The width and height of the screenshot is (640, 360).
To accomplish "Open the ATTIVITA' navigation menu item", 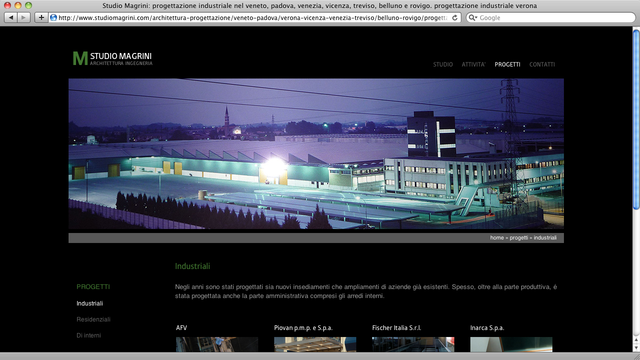I will [x=473, y=64].
